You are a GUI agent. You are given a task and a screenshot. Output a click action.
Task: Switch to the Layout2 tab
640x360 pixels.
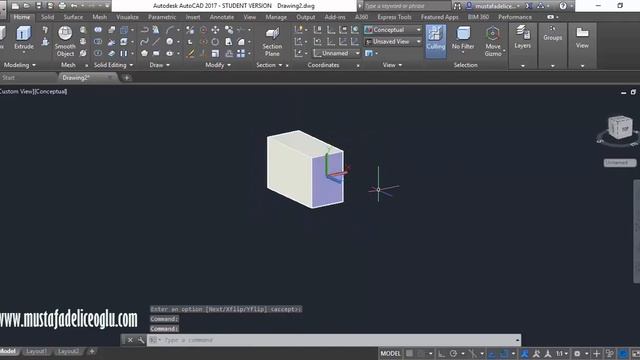(x=68, y=351)
